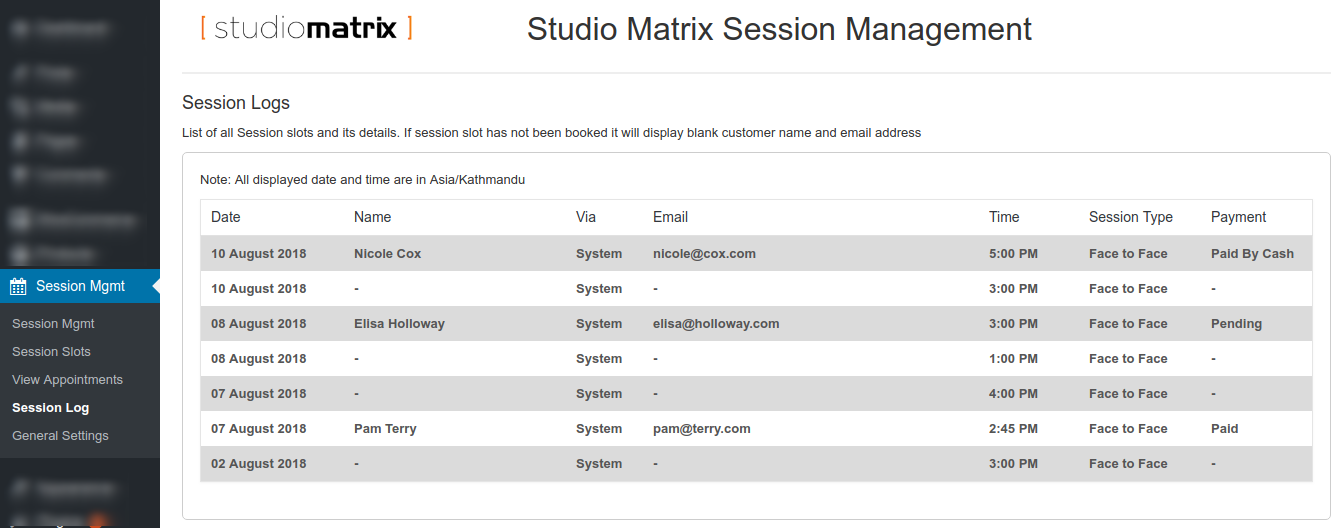The height and width of the screenshot is (528, 1339).
Task: Click the Date column header
Action: [226, 217]
